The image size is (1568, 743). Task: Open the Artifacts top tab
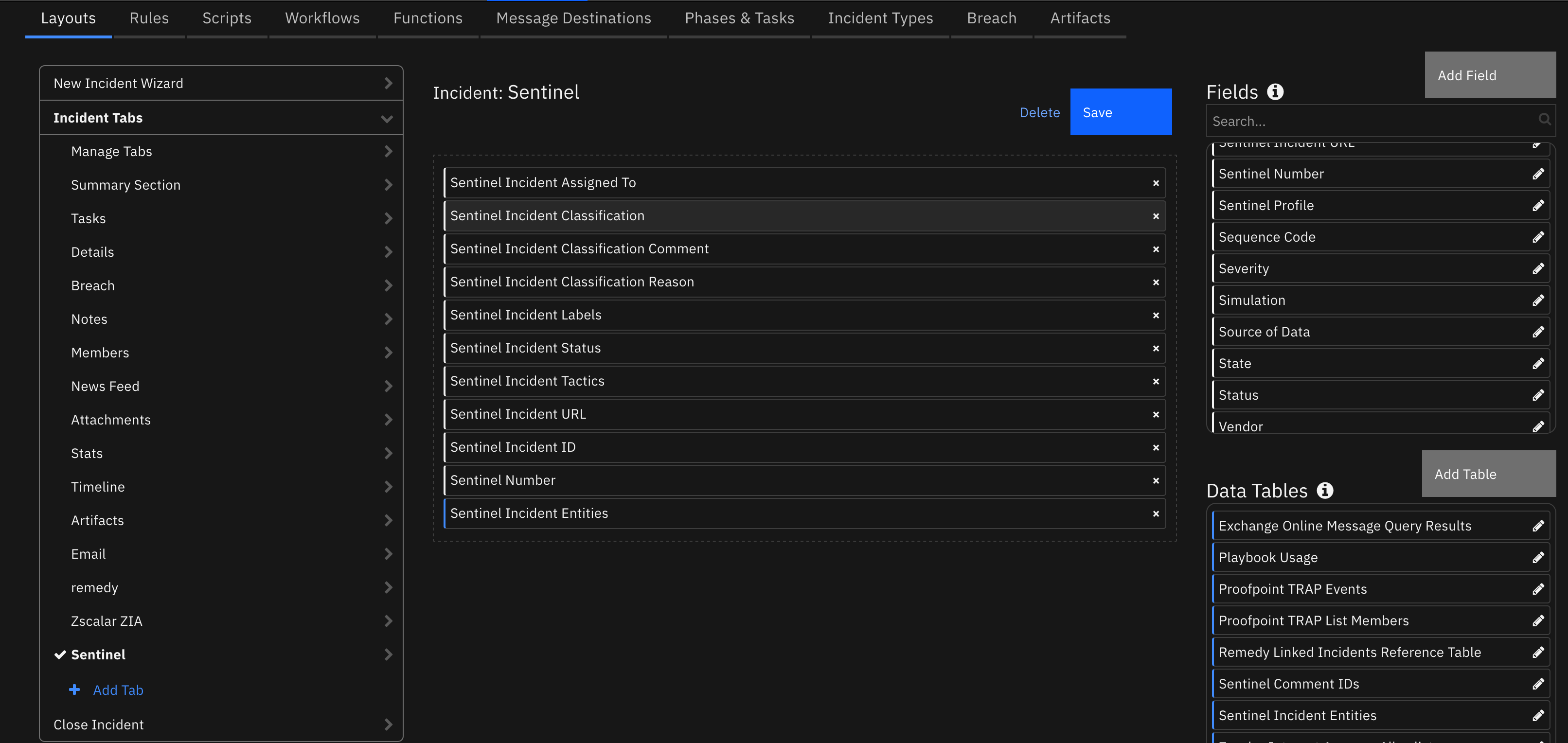[1081, 18]
